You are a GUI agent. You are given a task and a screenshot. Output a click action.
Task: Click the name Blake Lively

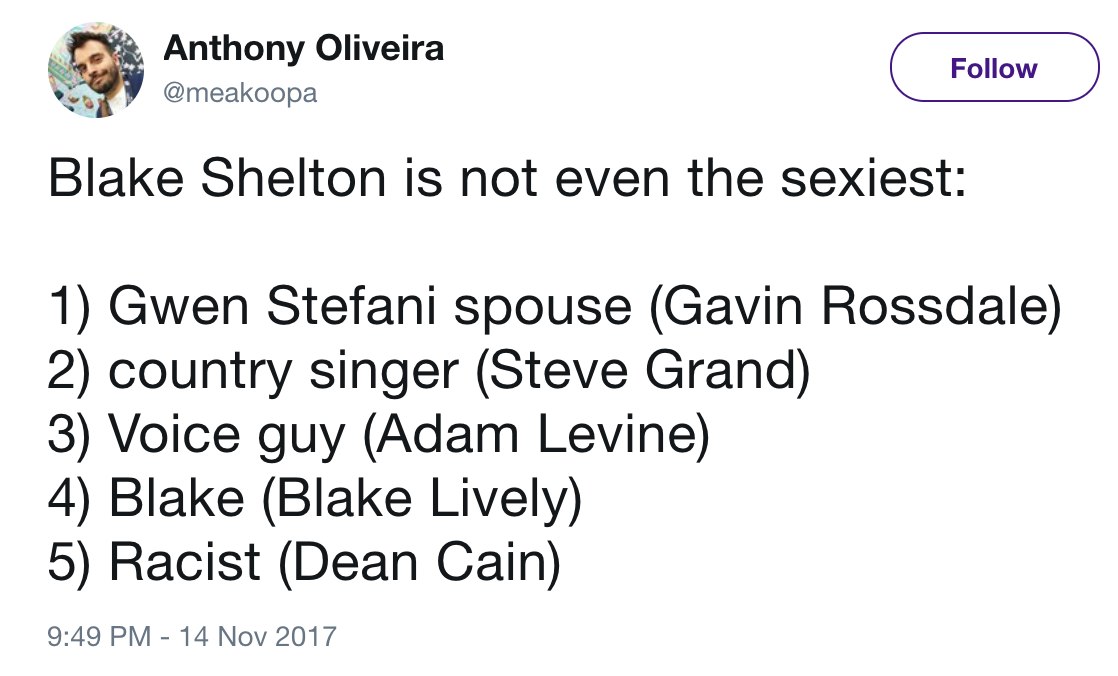click(x=423, y=498)
